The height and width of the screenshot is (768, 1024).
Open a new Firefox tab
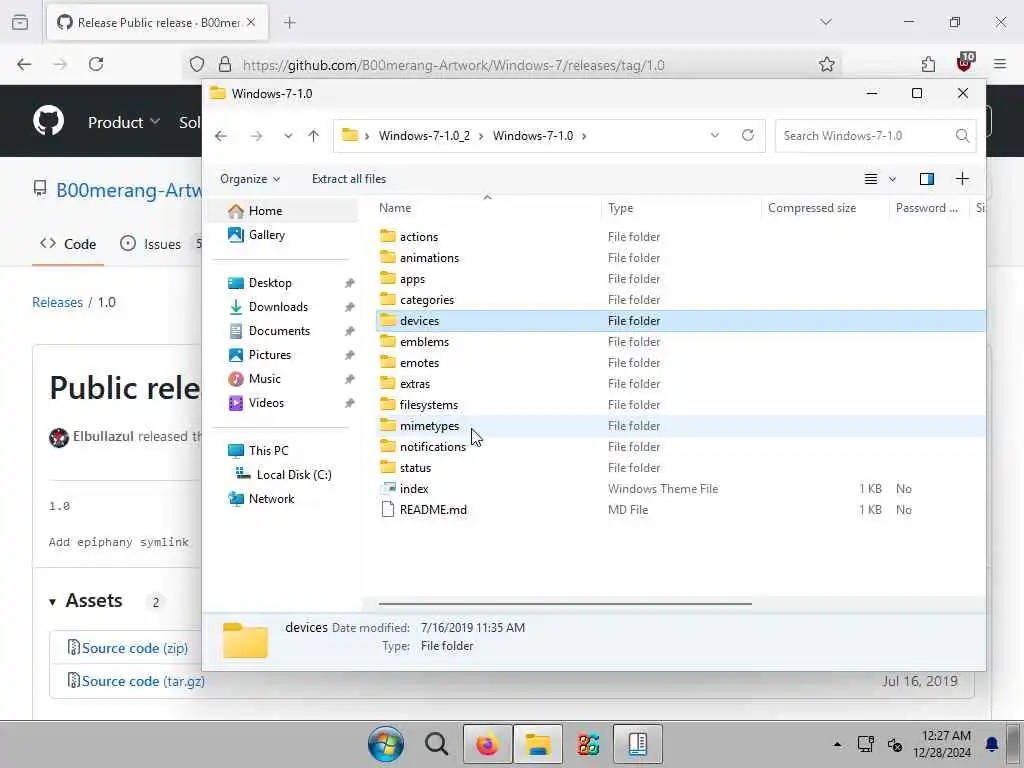[290, 23]
